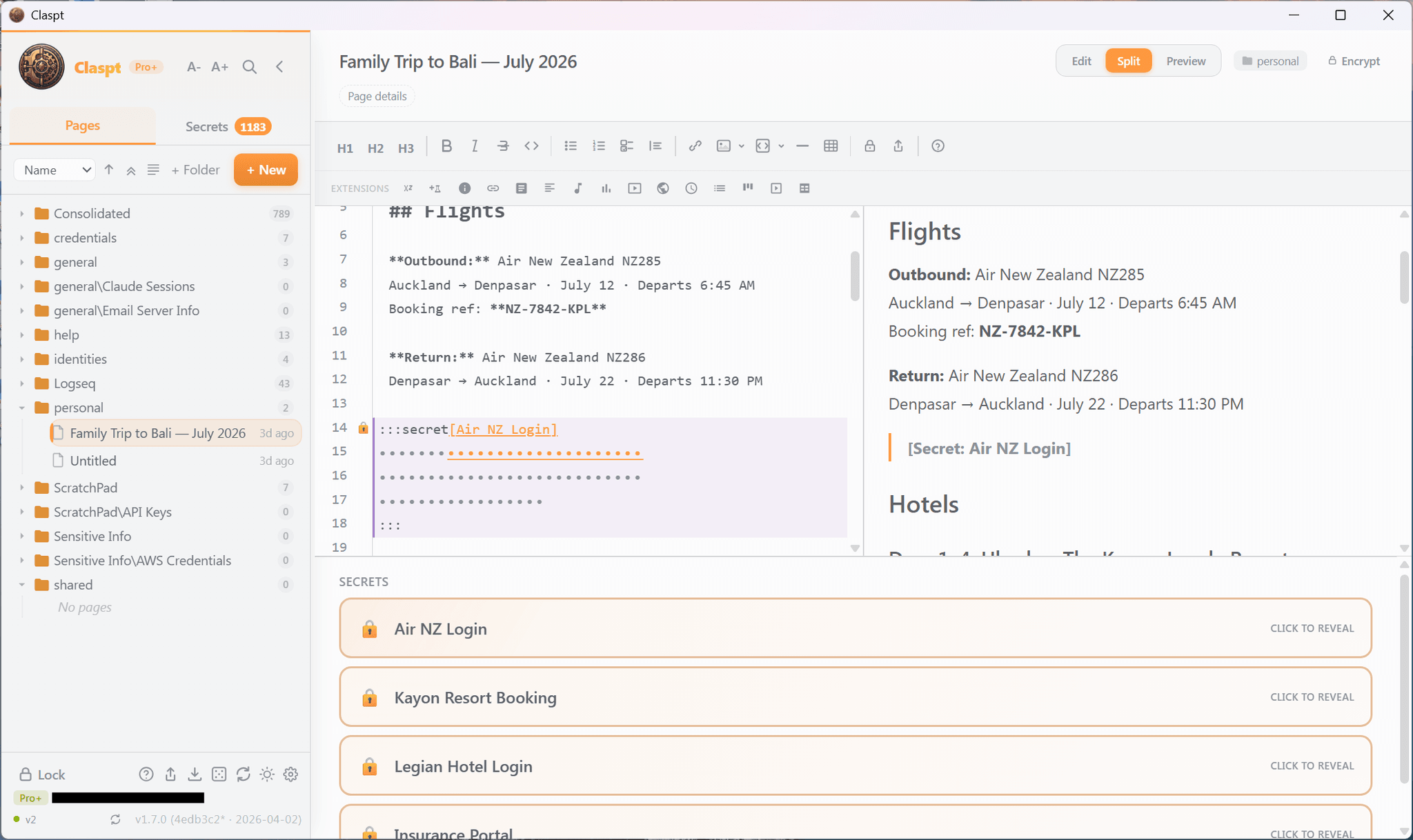
Task: Insert inline code formatting
Action: tap(531, 146)
